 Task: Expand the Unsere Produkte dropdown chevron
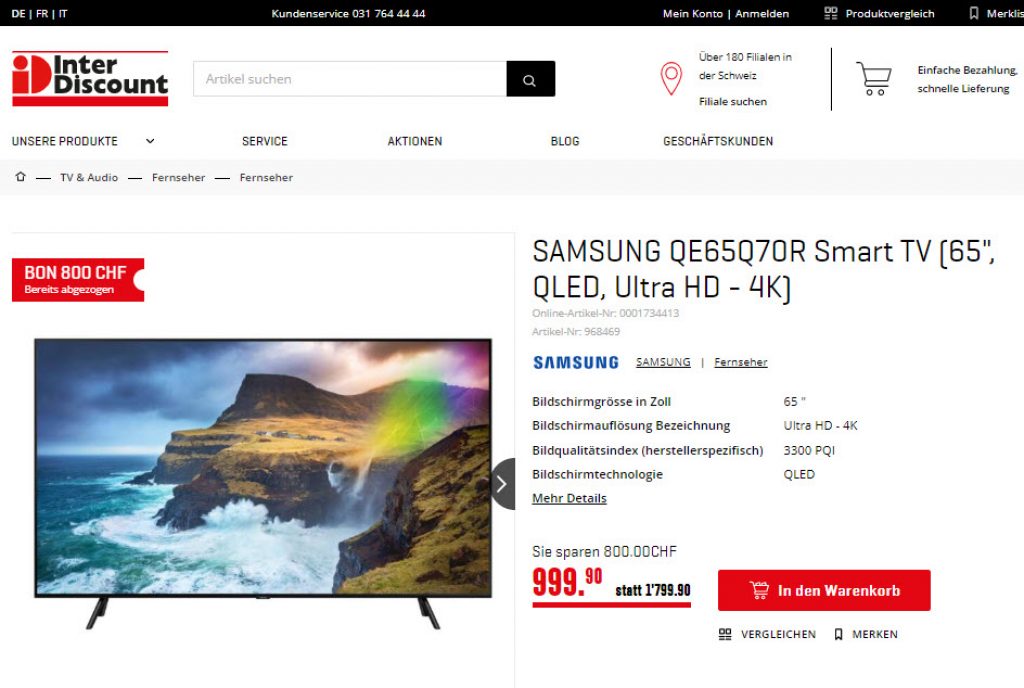pos(150,141)
